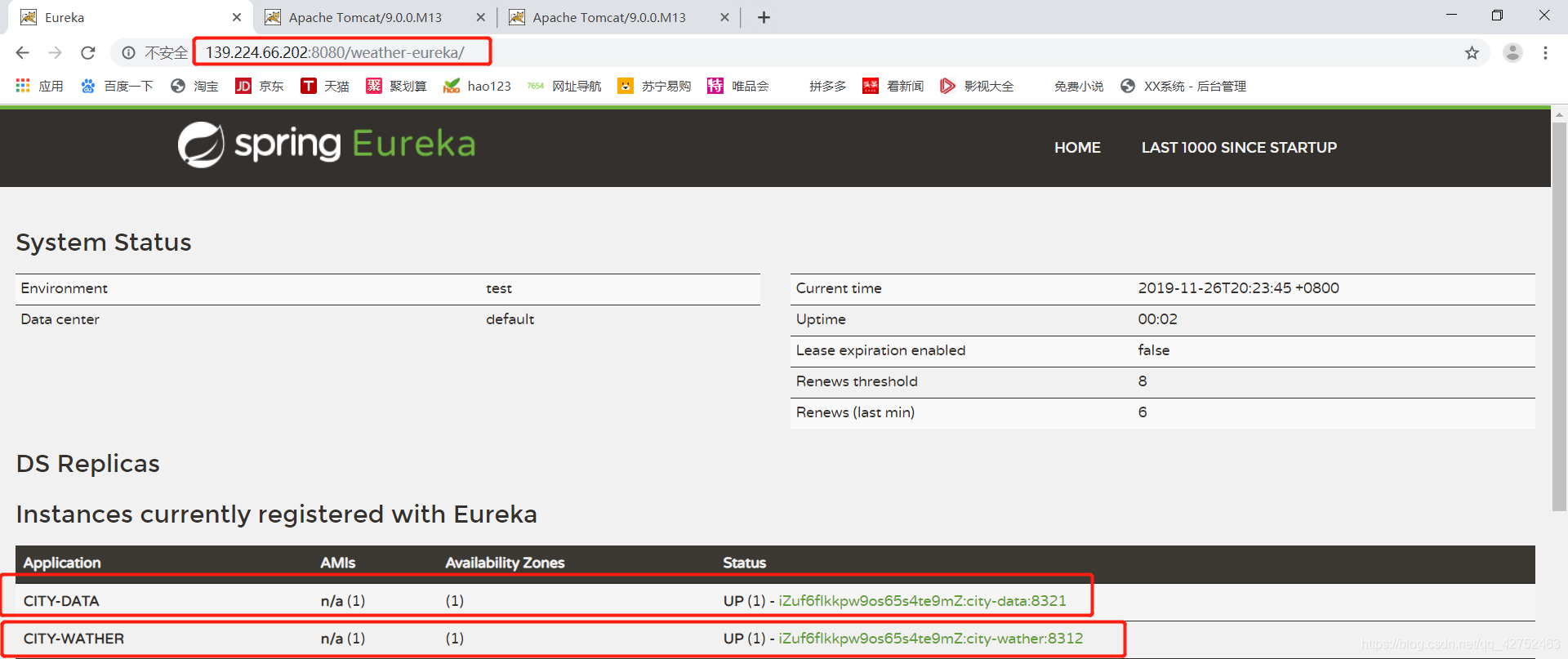Click the AMIs column header

pyautogui.click(x=337, y=563)
